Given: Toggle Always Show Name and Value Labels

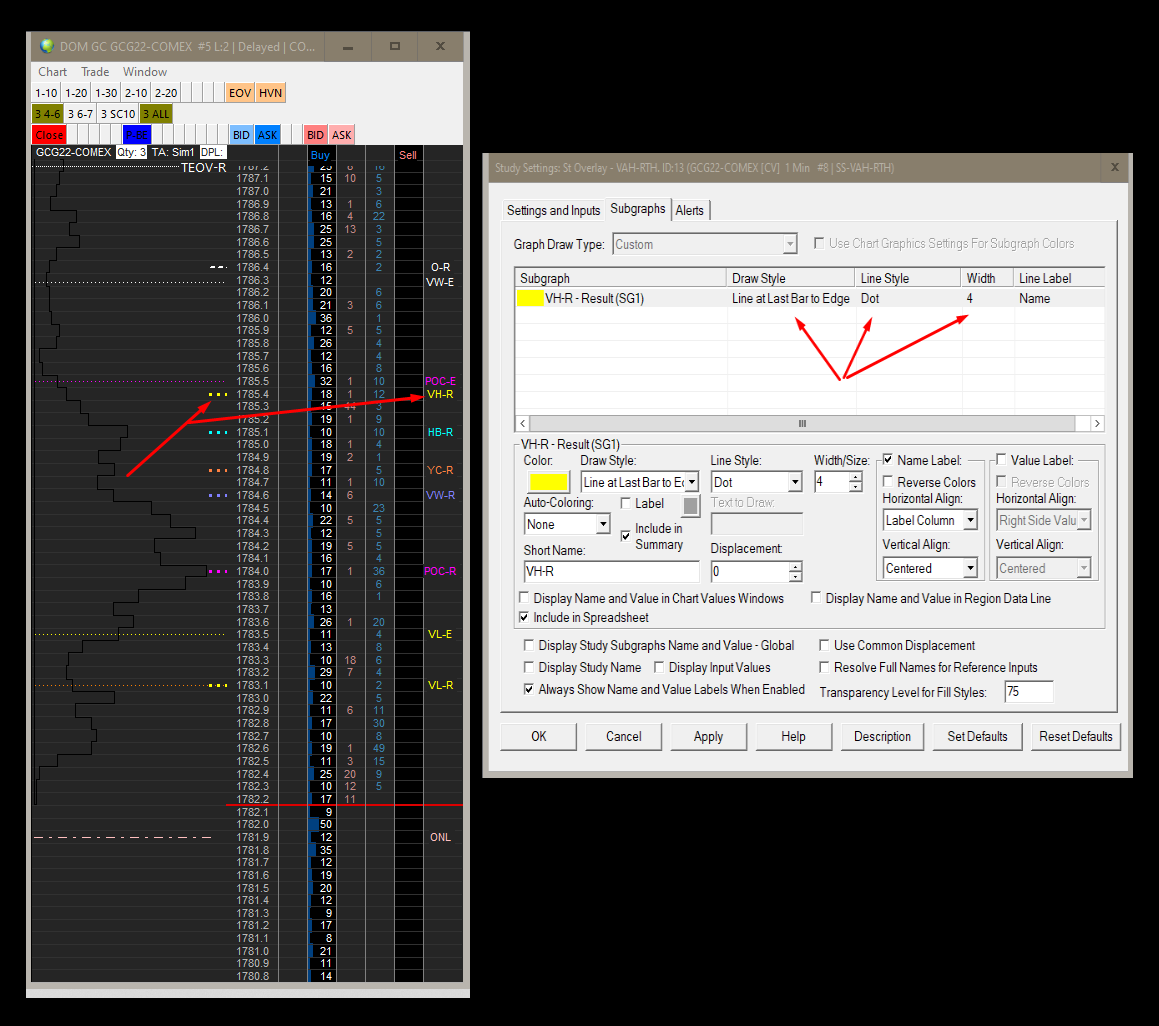Looking at the screenshot, I should [530, 689].
